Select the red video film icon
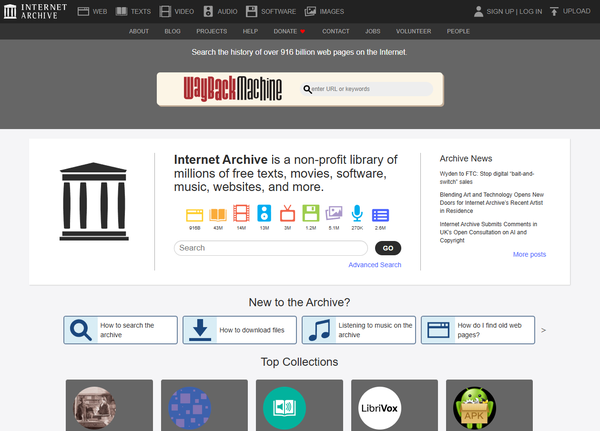Screen dimensions: 600x431 coord(241,213)
